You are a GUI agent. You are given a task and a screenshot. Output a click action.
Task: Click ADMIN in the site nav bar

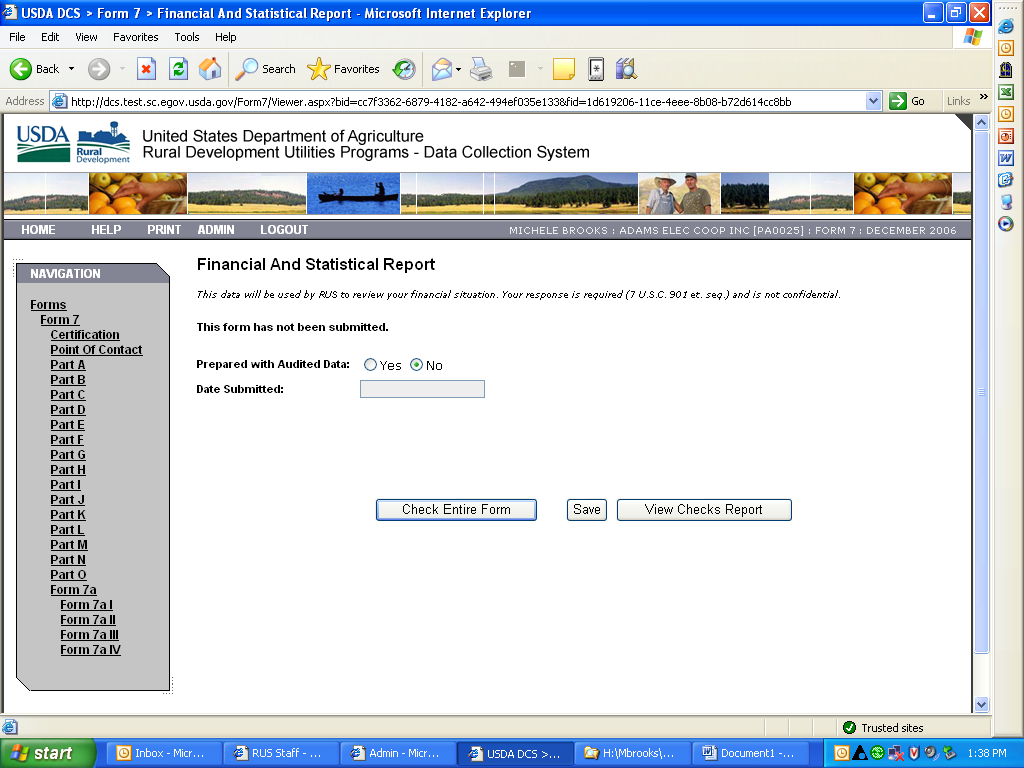tap(216, 230)
